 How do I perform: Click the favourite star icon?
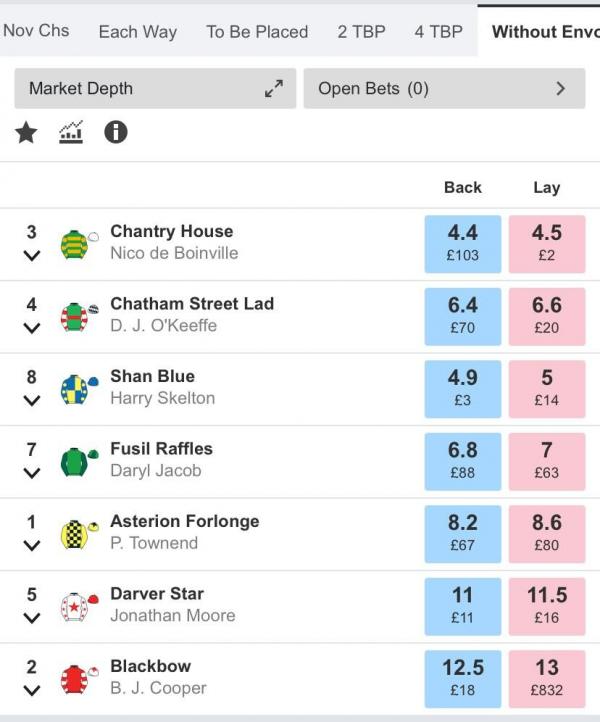(26, 133)
